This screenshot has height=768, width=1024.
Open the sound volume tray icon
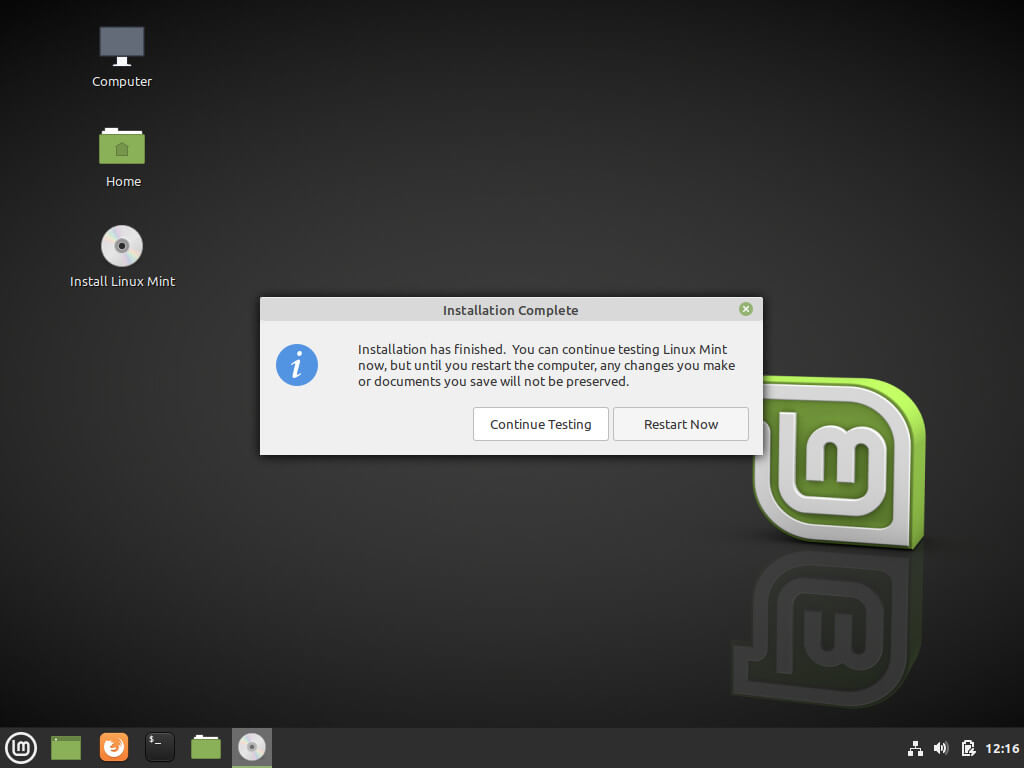point(941,748)
